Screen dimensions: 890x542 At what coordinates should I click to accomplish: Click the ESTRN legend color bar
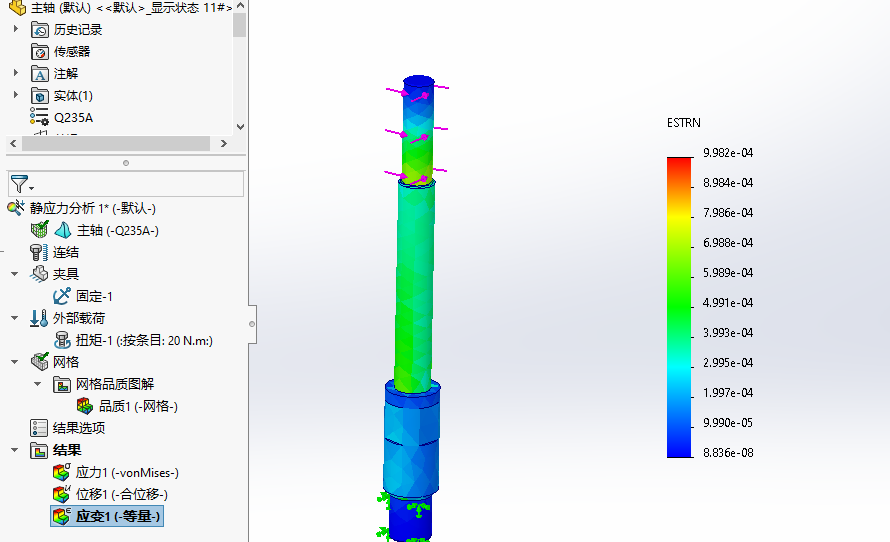click(679, 307)
